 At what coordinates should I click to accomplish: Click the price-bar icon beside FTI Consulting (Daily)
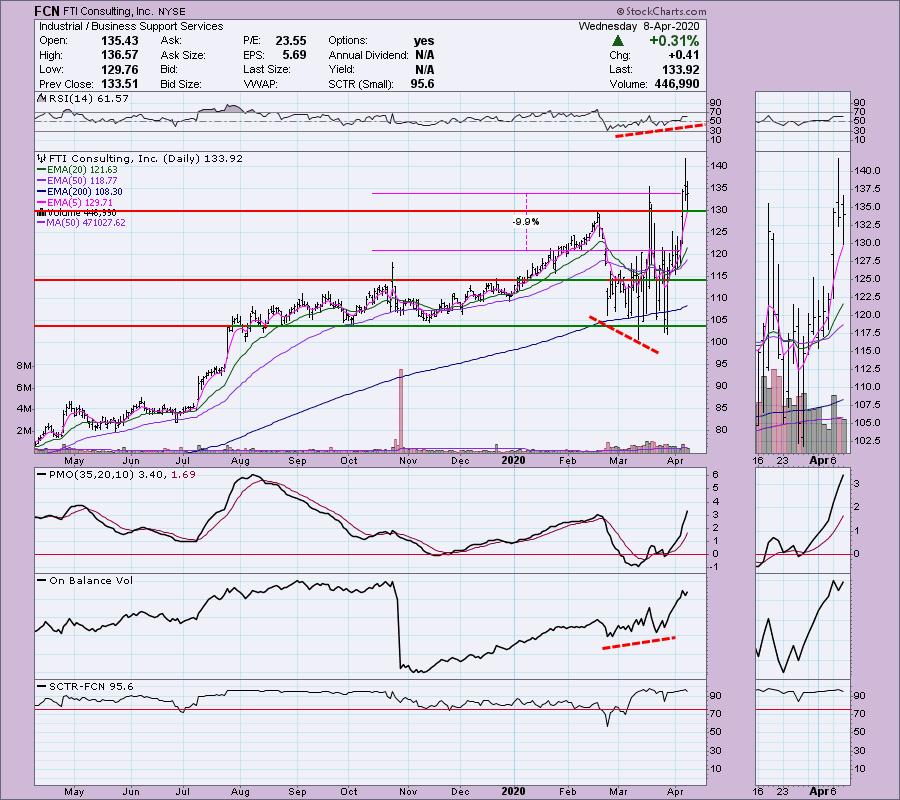41,158
